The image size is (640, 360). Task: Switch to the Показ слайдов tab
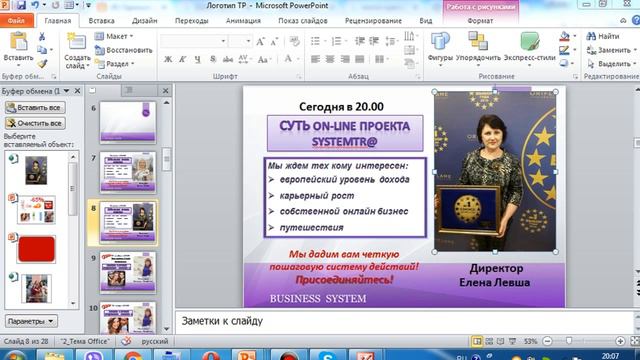pyautogui.click(x=302, y=20)
